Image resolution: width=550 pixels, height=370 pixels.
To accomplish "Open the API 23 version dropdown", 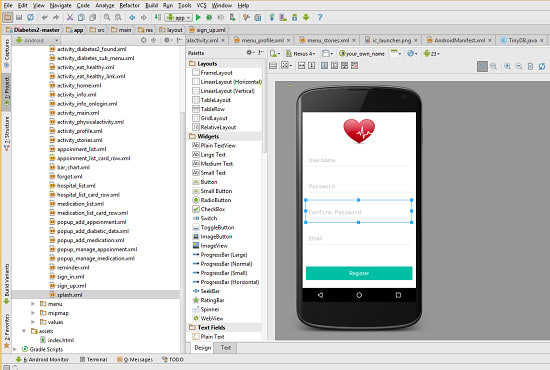I will 431,54.
